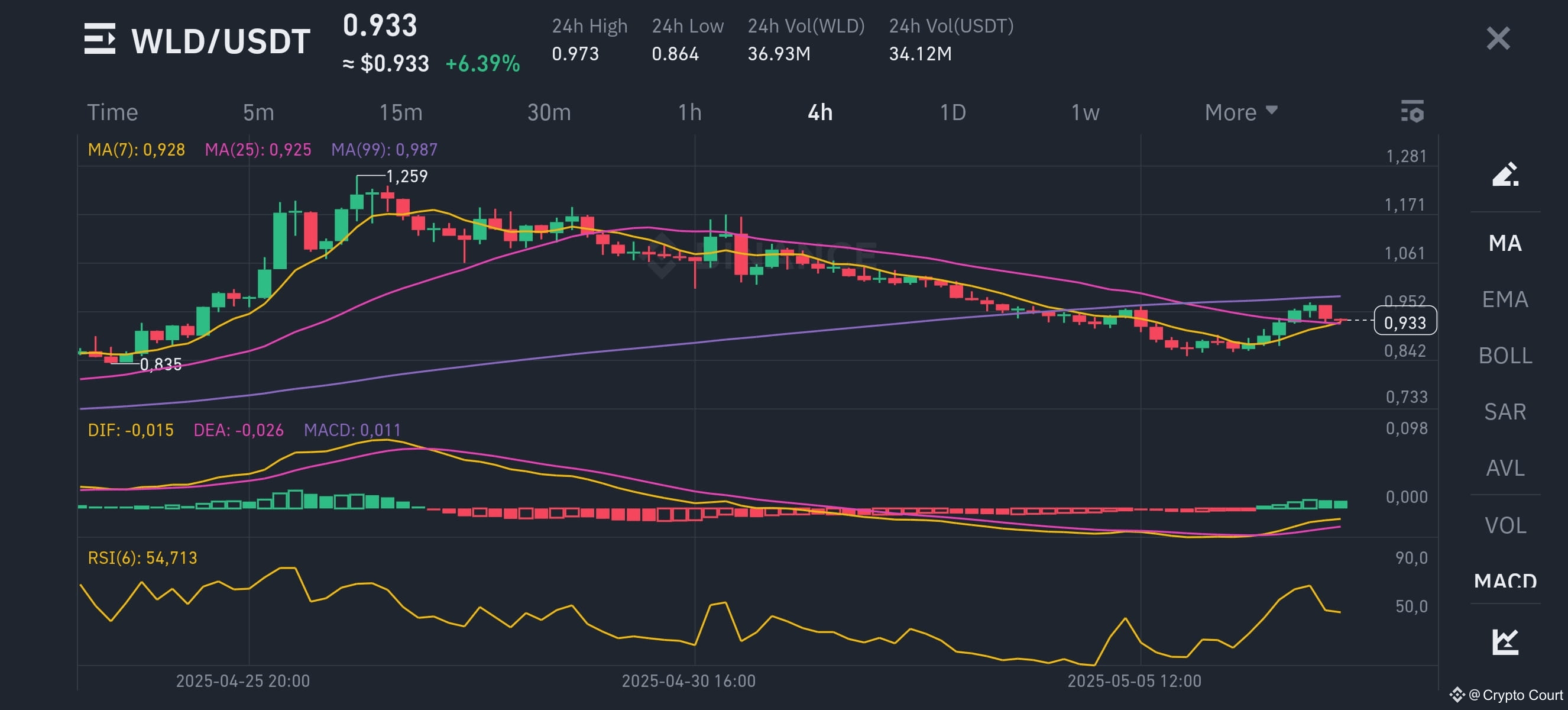Toggle the MA indicator

pyautogui.click(x=1505, y=243)
